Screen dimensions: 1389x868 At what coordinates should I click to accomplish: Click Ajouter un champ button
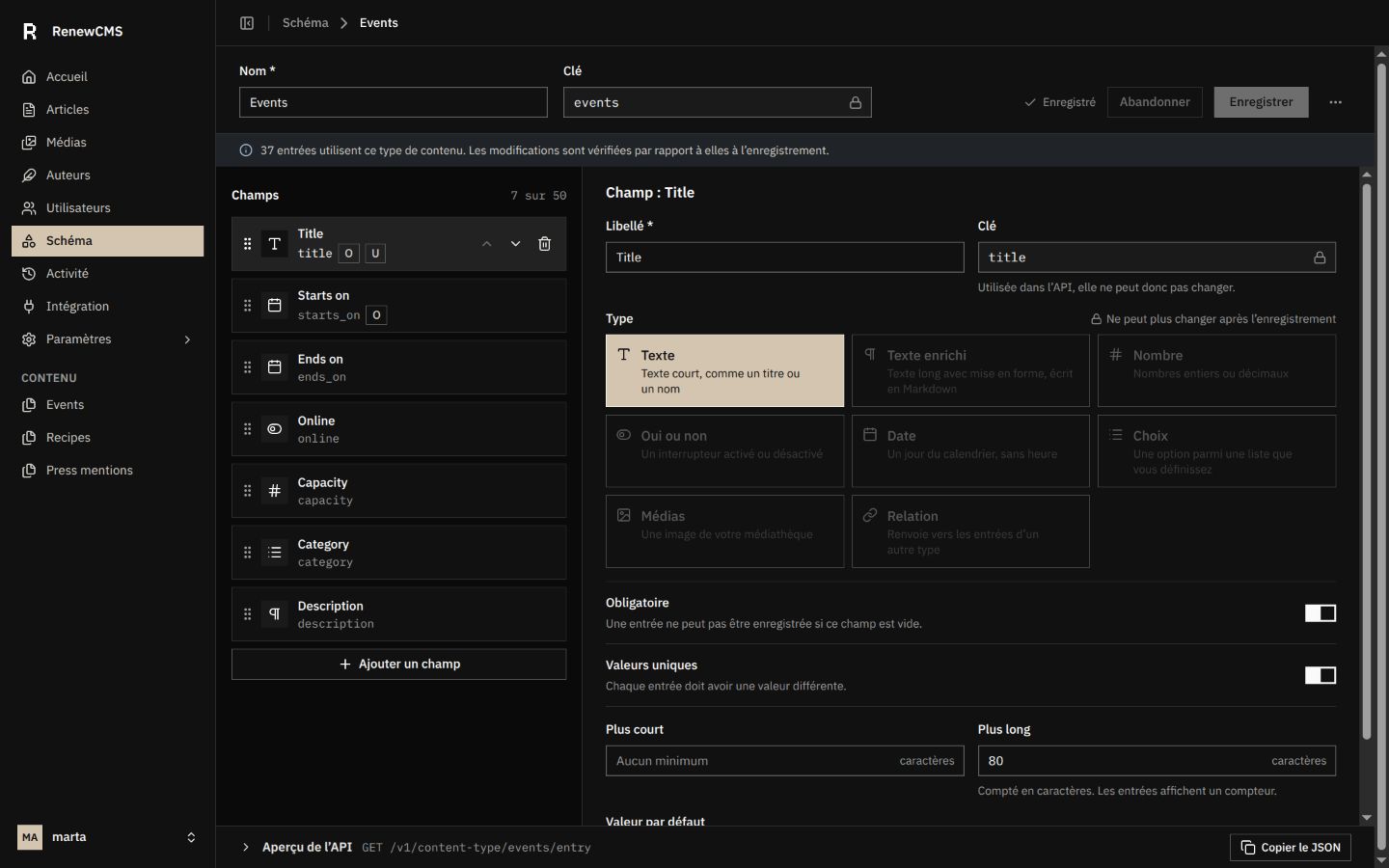click(398, 665)
